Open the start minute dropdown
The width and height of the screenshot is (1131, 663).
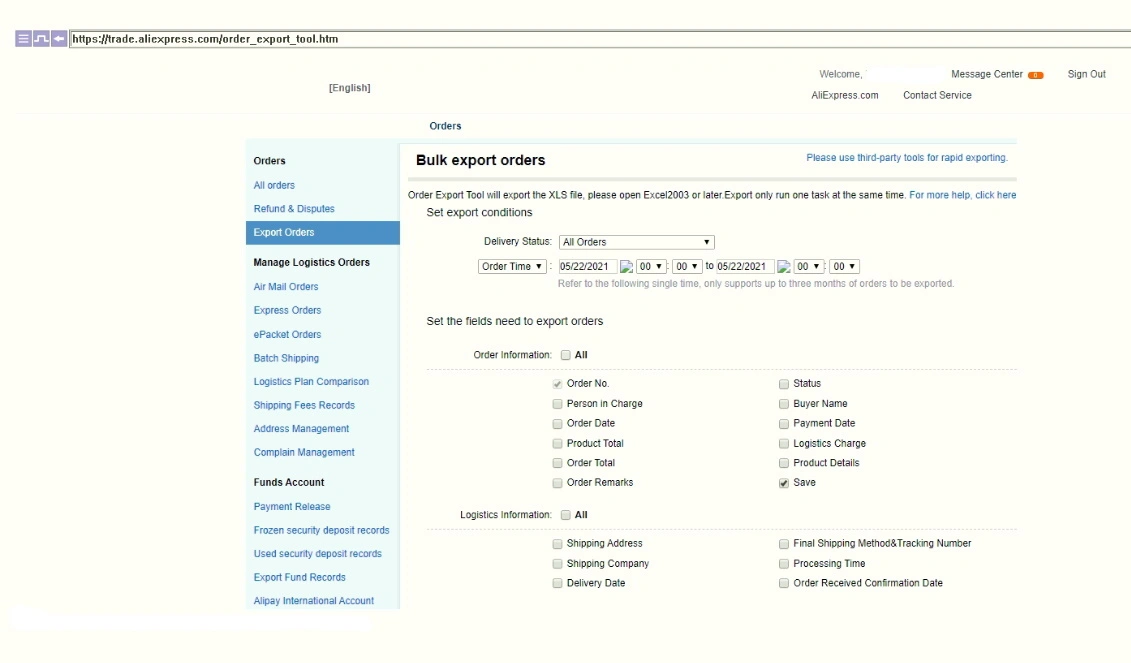tap(687, 267)
